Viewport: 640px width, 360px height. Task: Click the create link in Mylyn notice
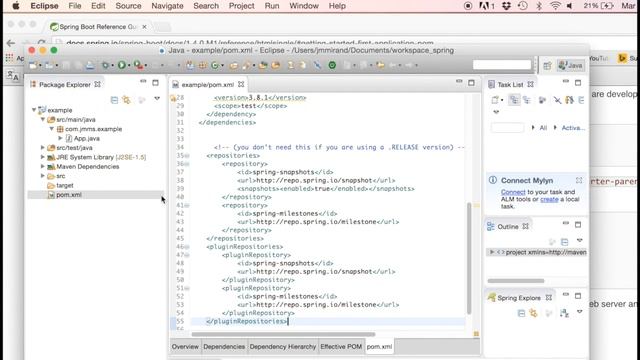pyautogui.click(x=549, y=199)
